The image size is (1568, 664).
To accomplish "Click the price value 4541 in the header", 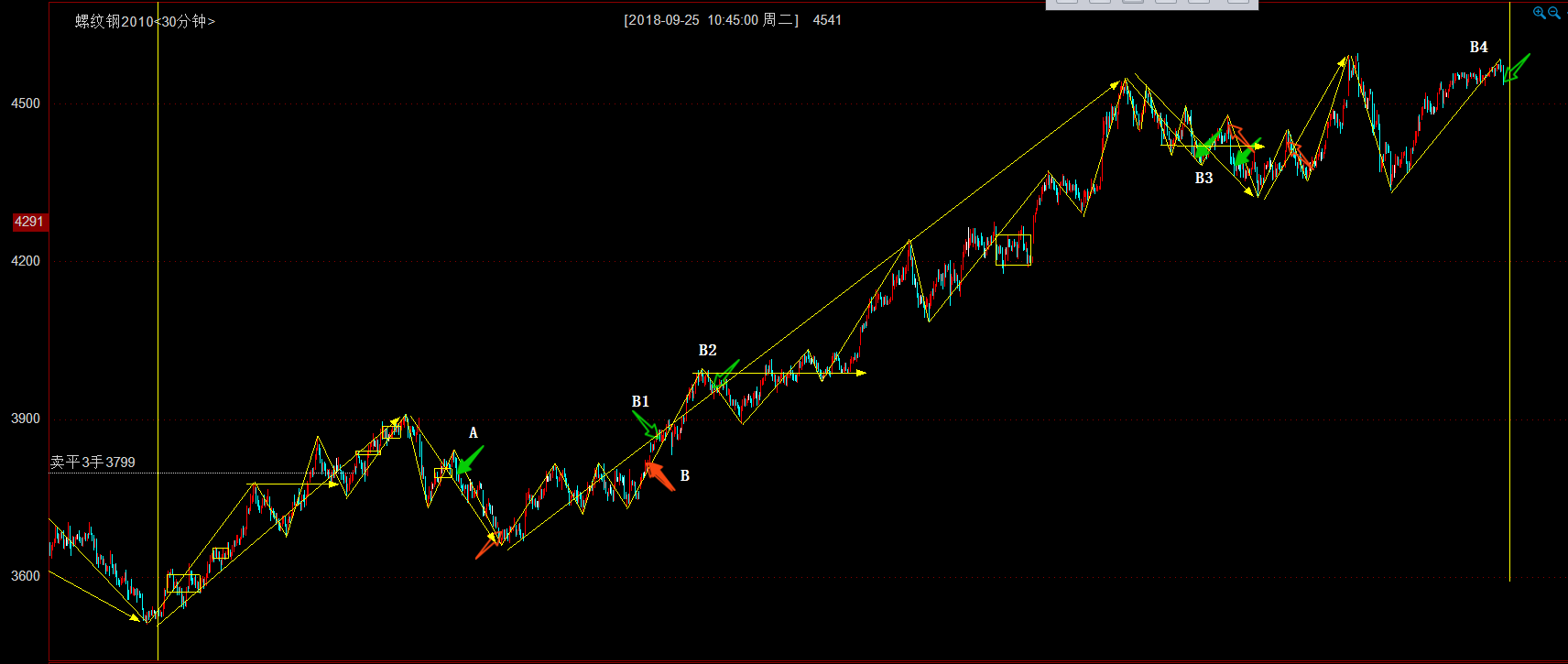I will pyautogui.click(x=827, y=20).
